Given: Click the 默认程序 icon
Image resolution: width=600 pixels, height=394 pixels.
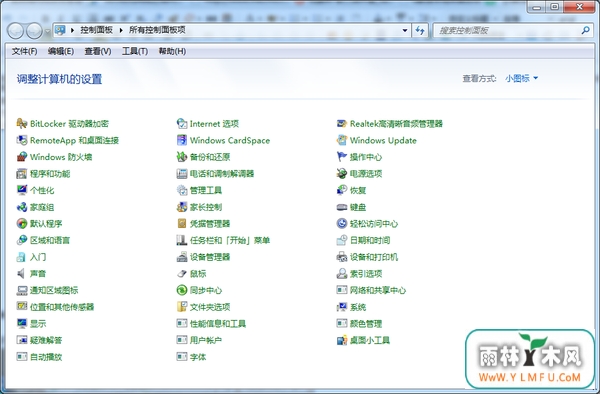Looking at the screenshot, I should [x=22, y=223].
